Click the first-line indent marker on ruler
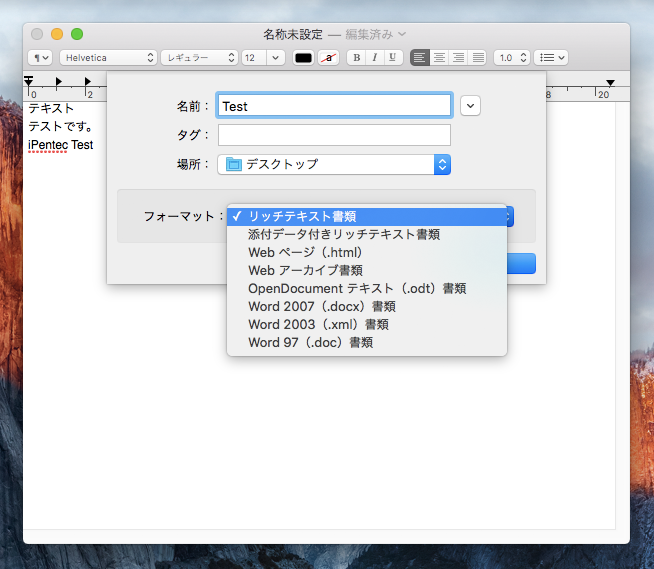Viewport: 654px width, 569px height. [x=28, y=78]
